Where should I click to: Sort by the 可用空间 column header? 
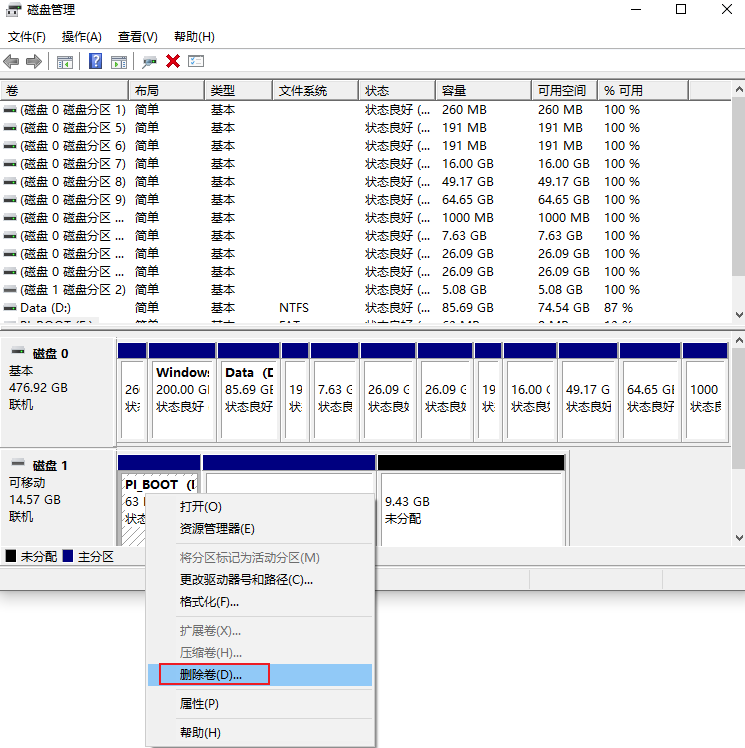(x=565, y=91)
